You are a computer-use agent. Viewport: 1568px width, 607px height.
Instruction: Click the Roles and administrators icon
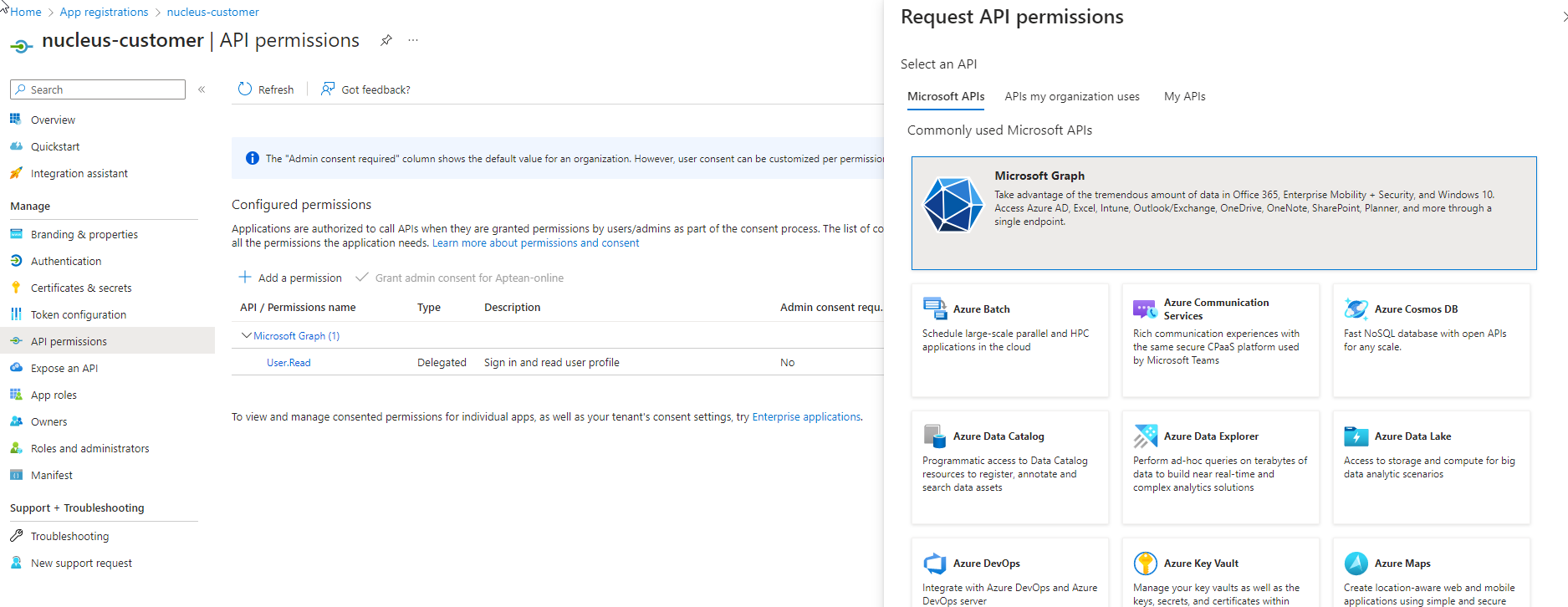coord(16,448)
